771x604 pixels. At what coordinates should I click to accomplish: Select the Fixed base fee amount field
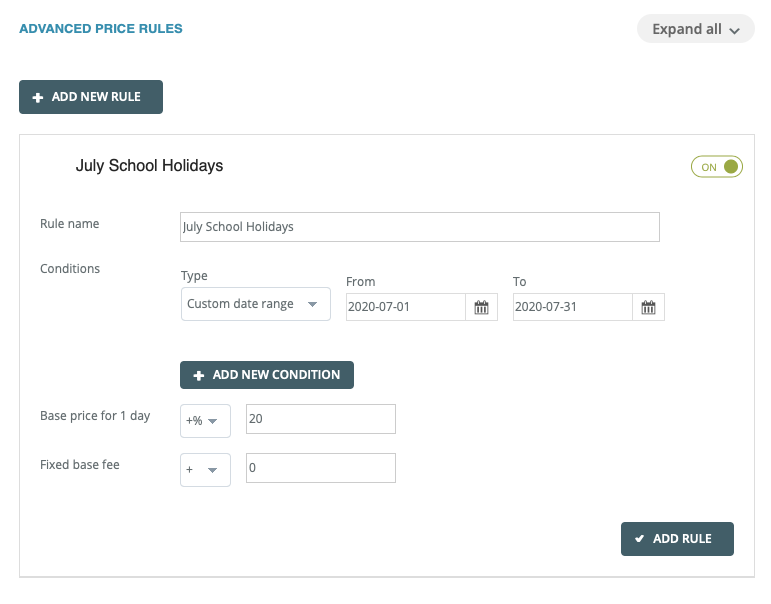tap(320, 468)
